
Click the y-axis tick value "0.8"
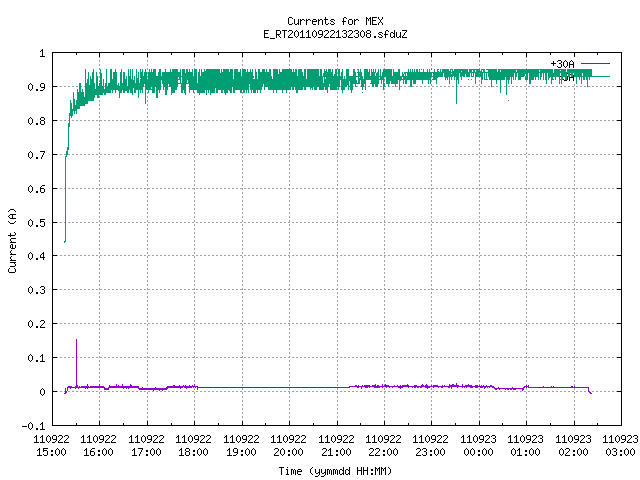36,121
